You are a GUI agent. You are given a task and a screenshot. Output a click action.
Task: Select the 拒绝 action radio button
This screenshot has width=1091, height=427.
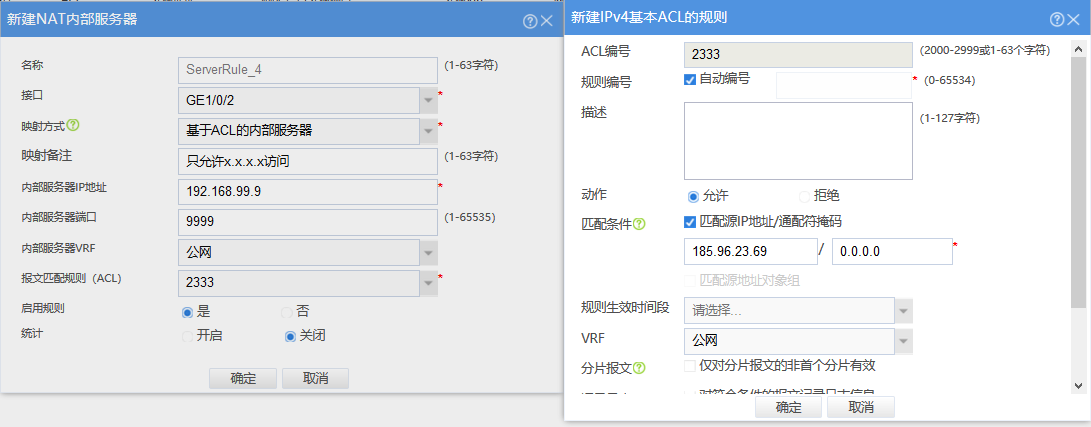[804, 196]
